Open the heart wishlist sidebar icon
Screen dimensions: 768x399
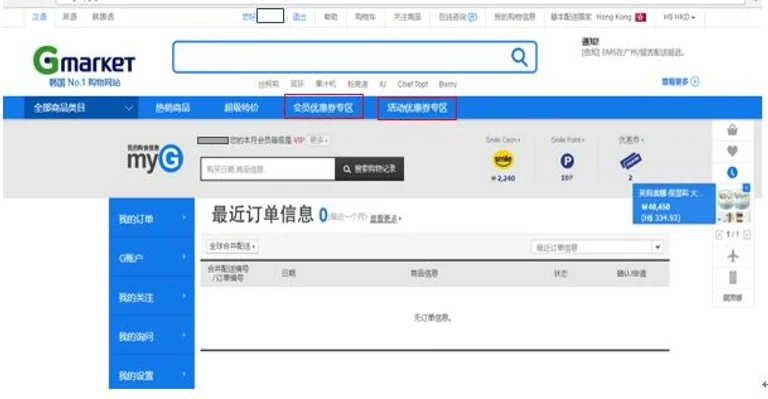coord(732,151)
